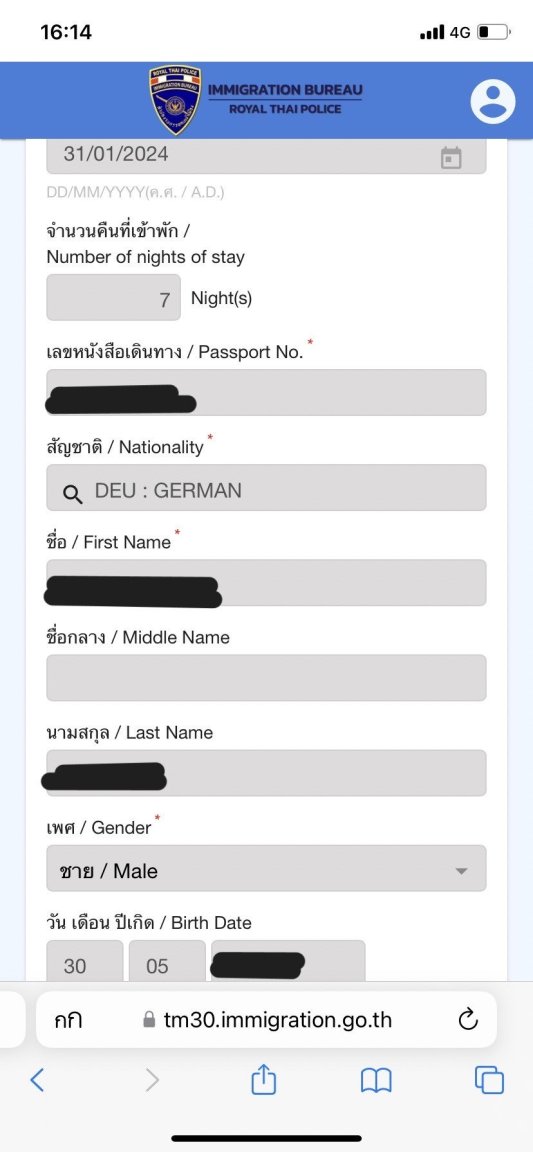Go back with Safari back arrow
Image resolution: width=533 pixels, height=1152 pixels.
pyautogui.click(x=37, y=1079)
